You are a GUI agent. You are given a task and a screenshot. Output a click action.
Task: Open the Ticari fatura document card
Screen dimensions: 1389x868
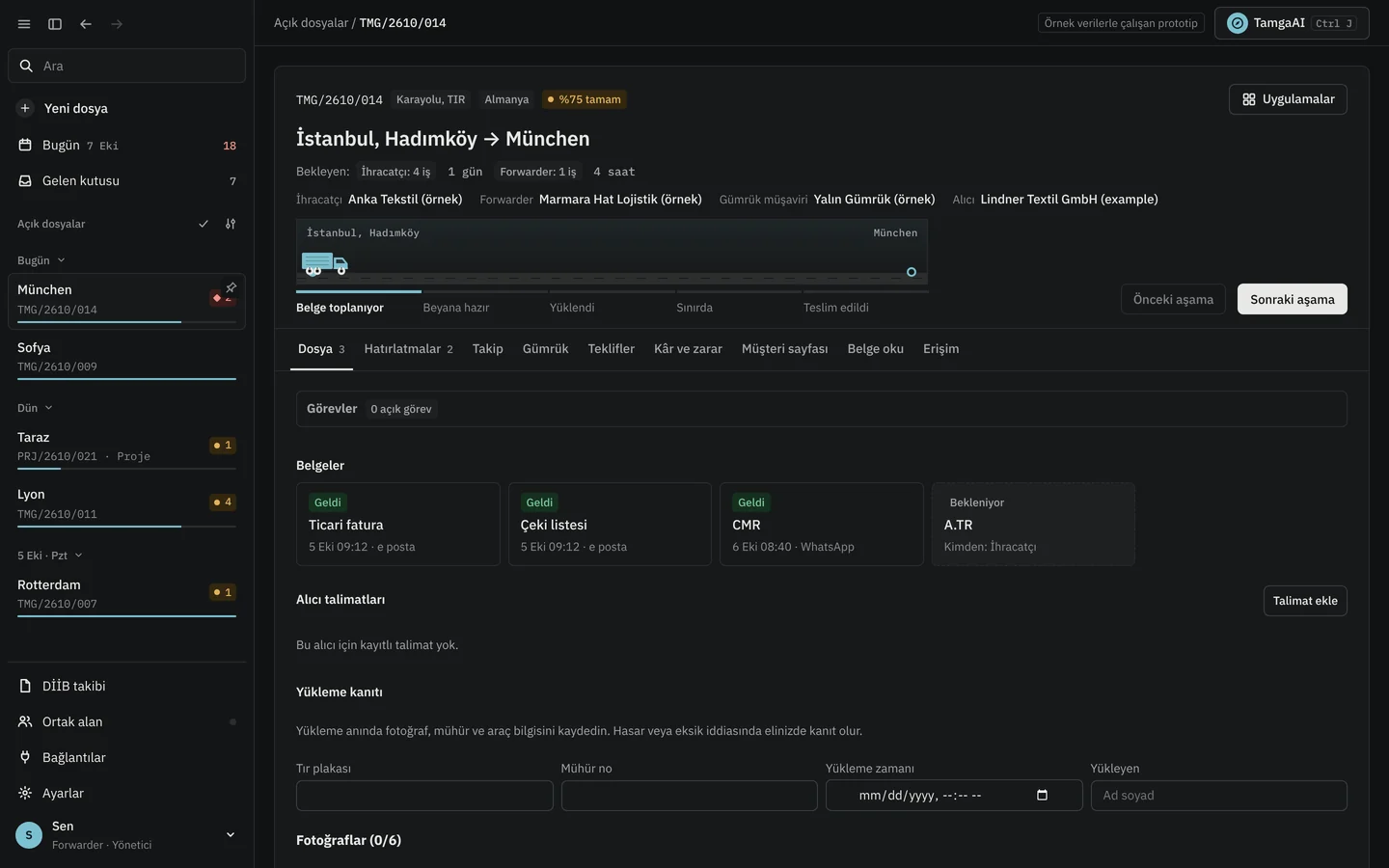(398, 524)
